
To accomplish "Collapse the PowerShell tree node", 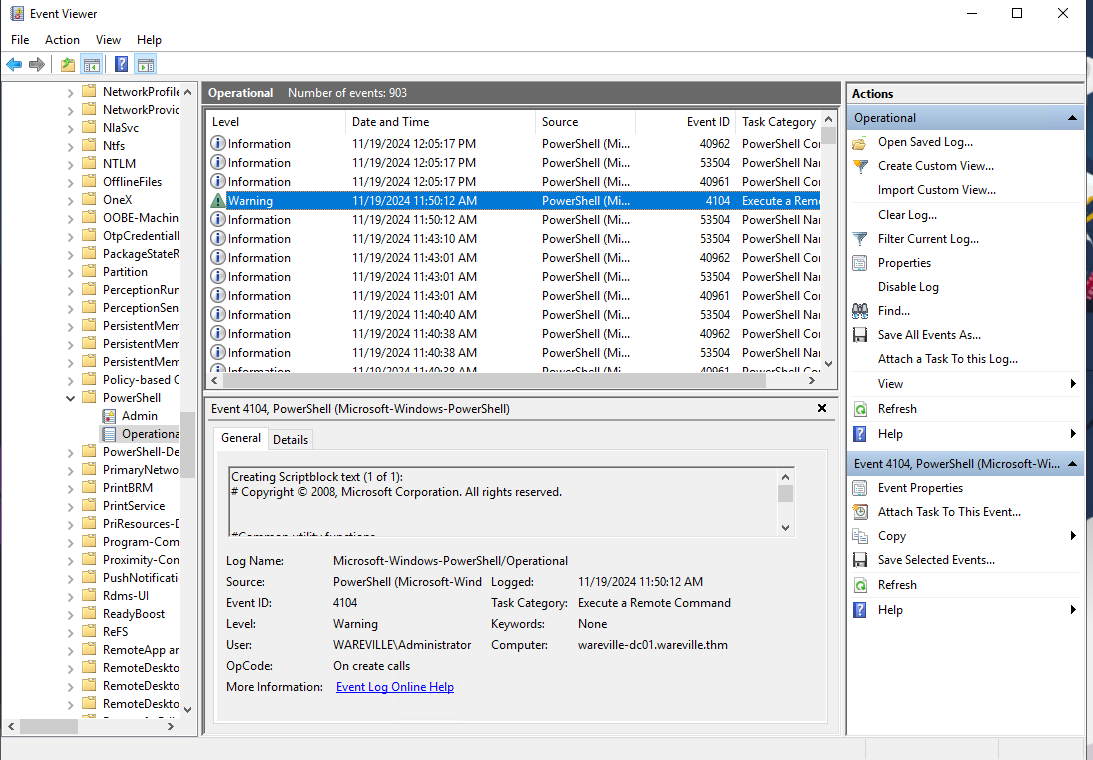I will pos(69,397).
